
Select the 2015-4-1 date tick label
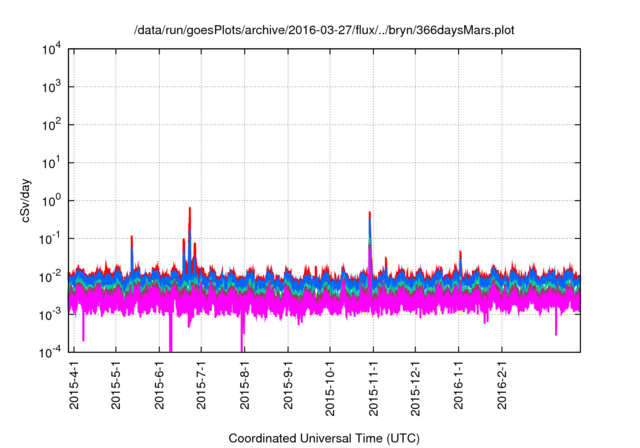[74, 385]
